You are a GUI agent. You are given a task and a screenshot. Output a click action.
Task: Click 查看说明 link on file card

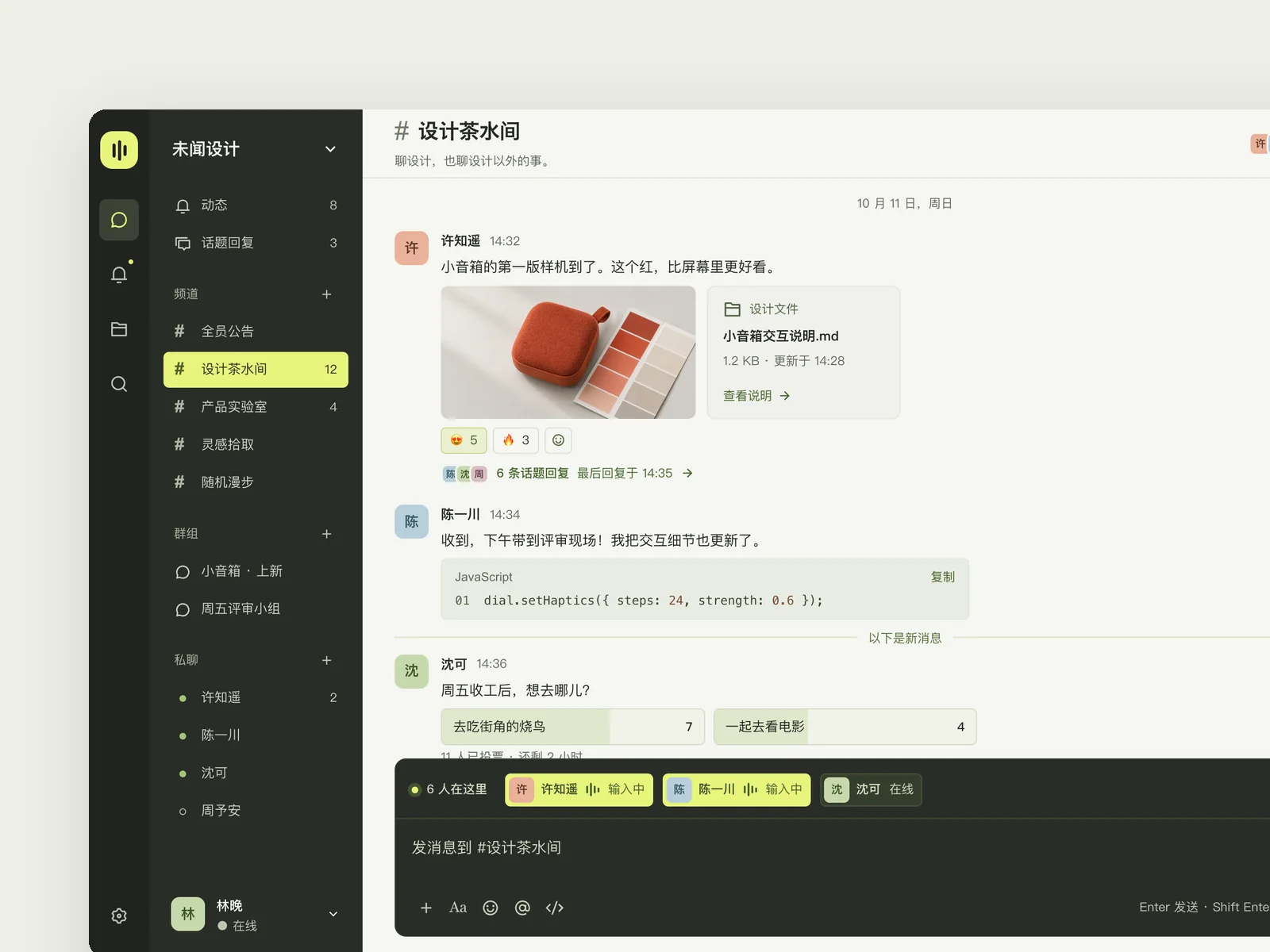[756, 396]
